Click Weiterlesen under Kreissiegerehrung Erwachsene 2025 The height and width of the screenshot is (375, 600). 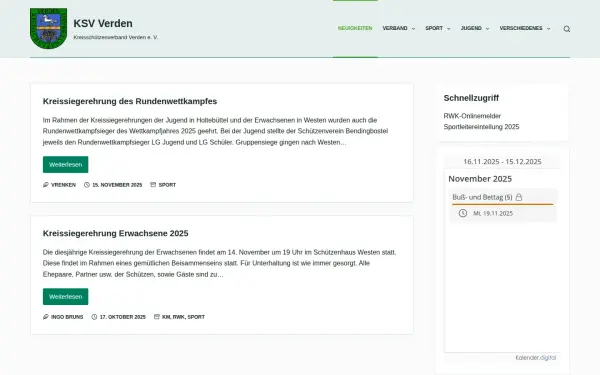pos(65,297)
